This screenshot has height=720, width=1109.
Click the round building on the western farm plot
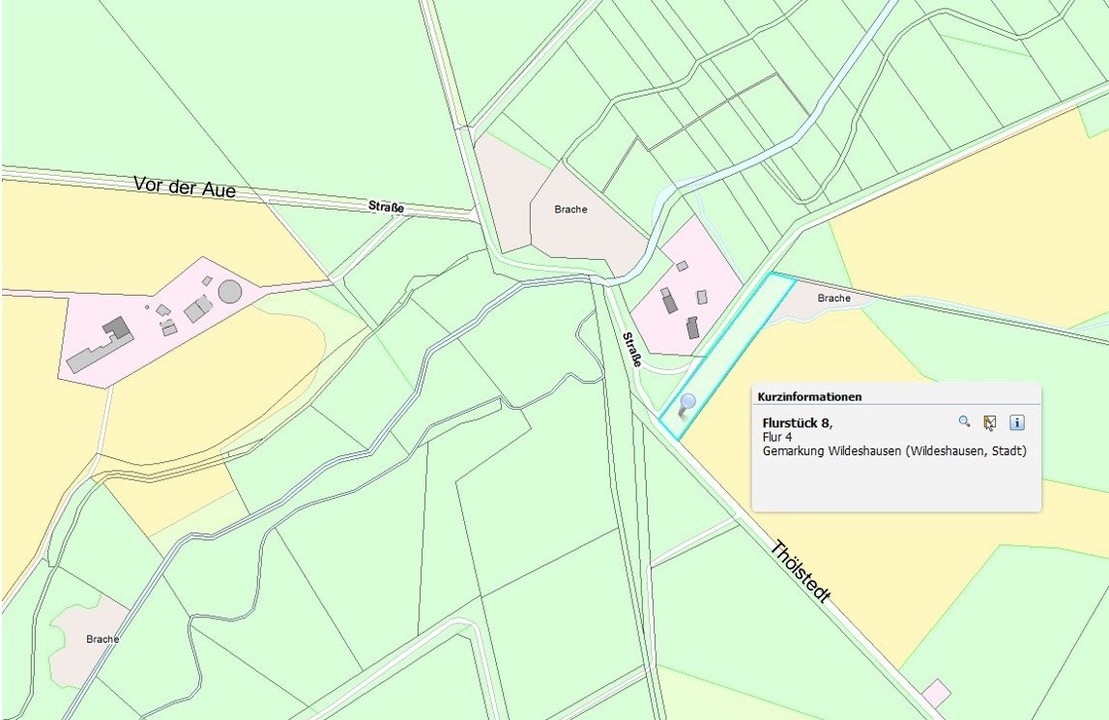click(x=230, y=291)
